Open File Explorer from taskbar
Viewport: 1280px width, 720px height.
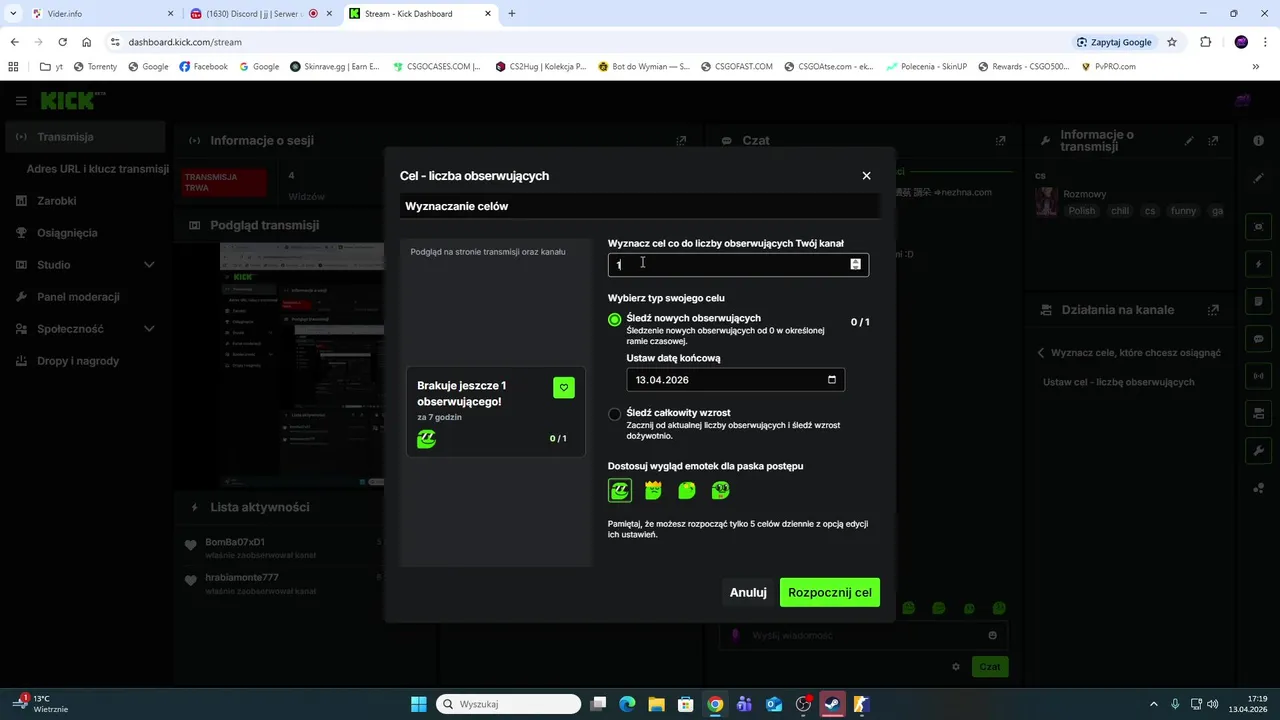point(657,704)
